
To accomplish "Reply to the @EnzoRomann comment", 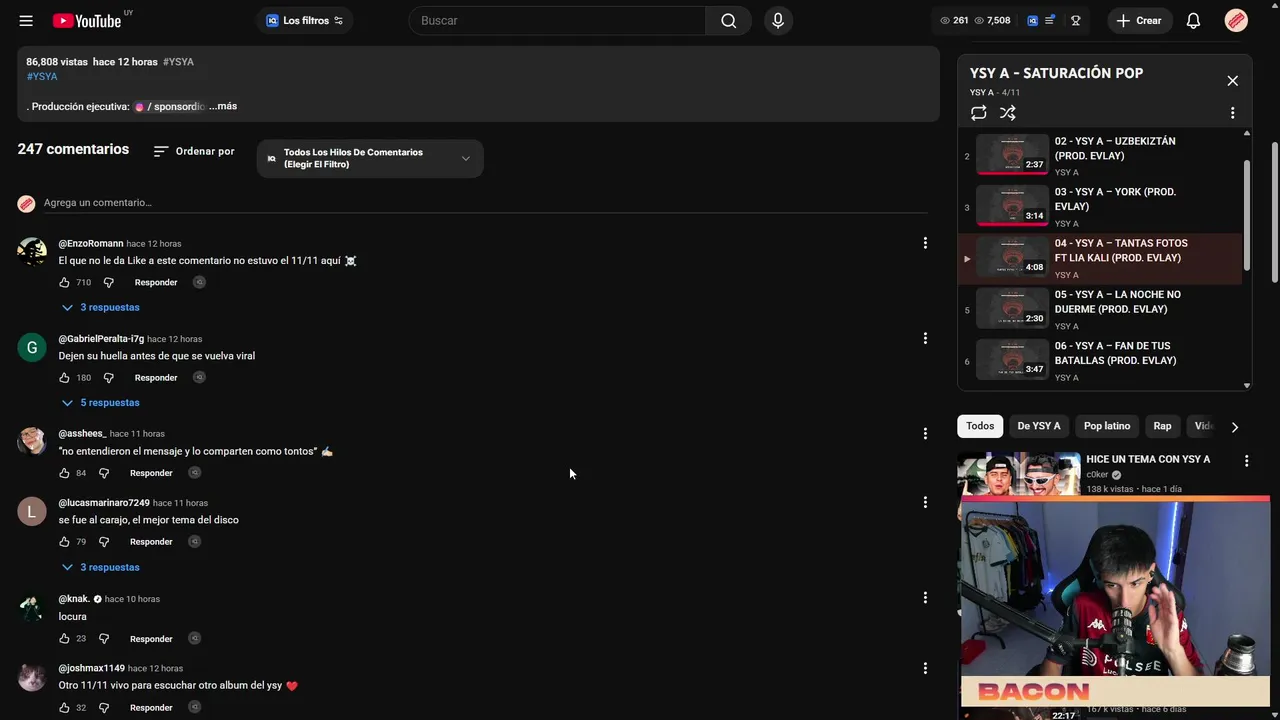I will tap(156, 283).
